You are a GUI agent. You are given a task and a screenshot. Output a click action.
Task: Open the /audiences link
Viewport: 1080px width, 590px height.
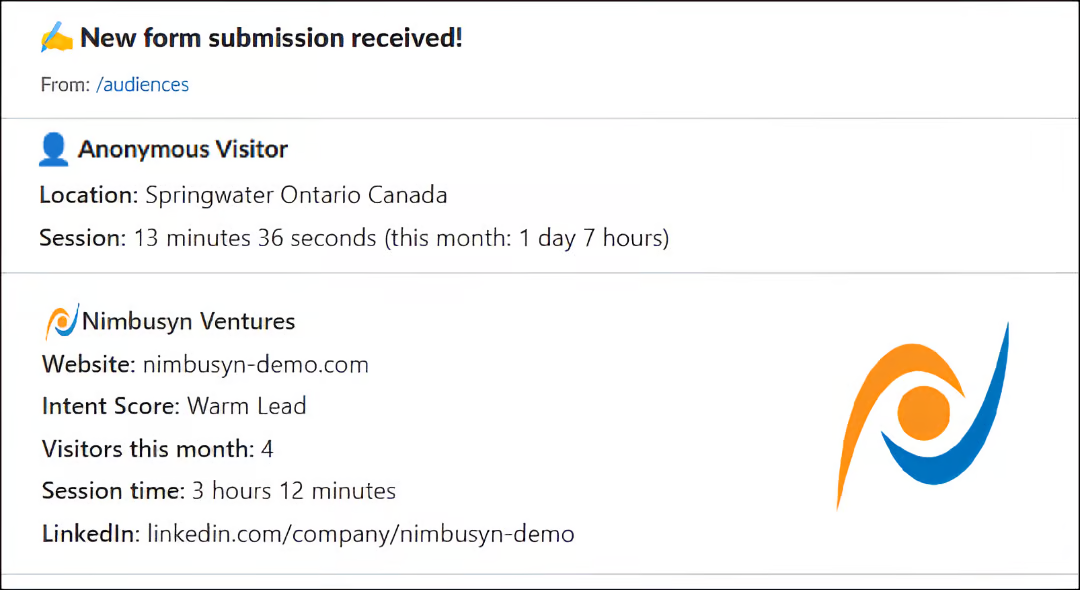[142, 85]
